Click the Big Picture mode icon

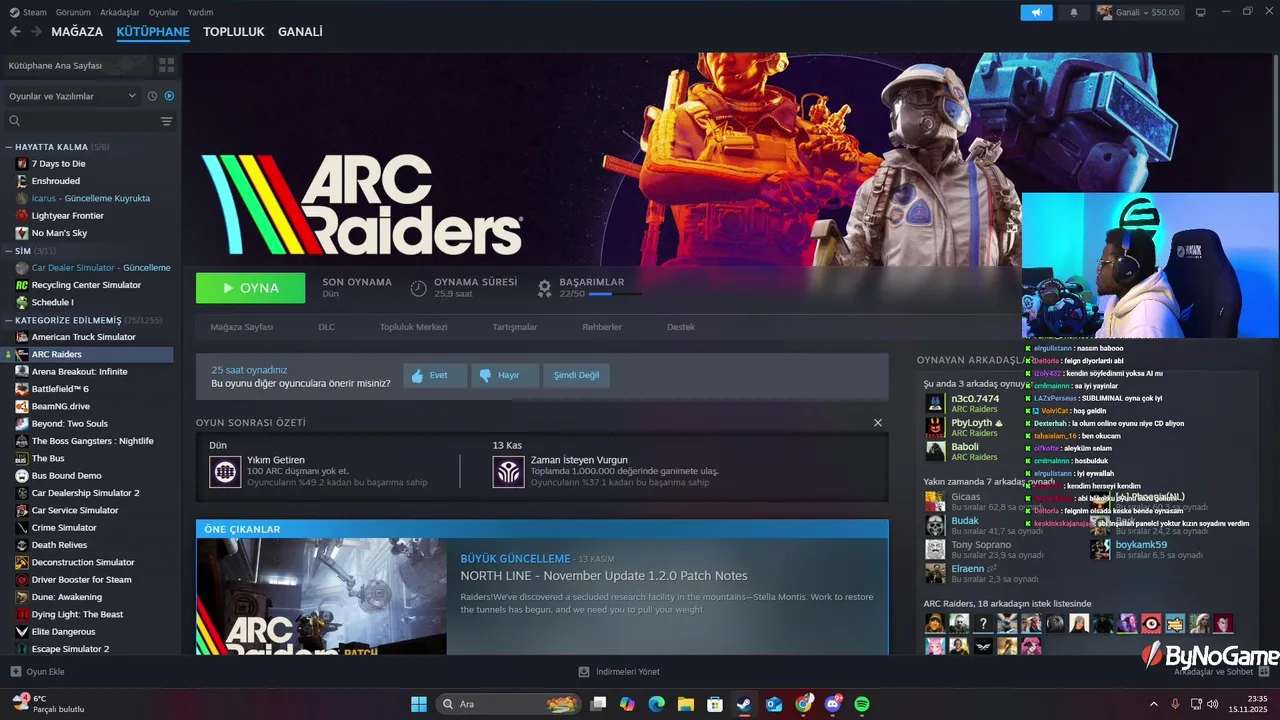[x=1200, y=12]
